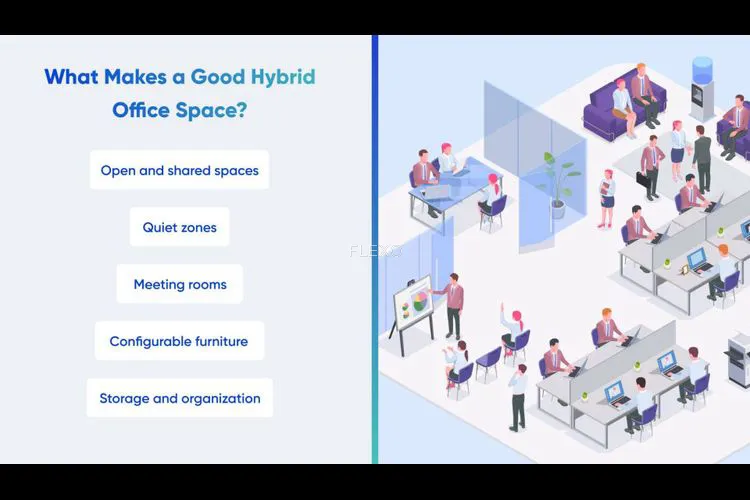Click the "Open and shared spaces" label
The image size is (750, 500).
pos(179,170)
